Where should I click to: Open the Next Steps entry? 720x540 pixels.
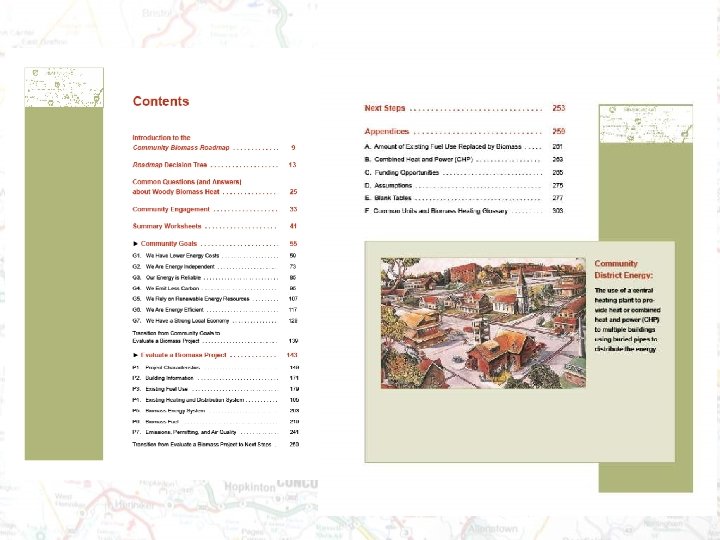[x=465, y=108]
